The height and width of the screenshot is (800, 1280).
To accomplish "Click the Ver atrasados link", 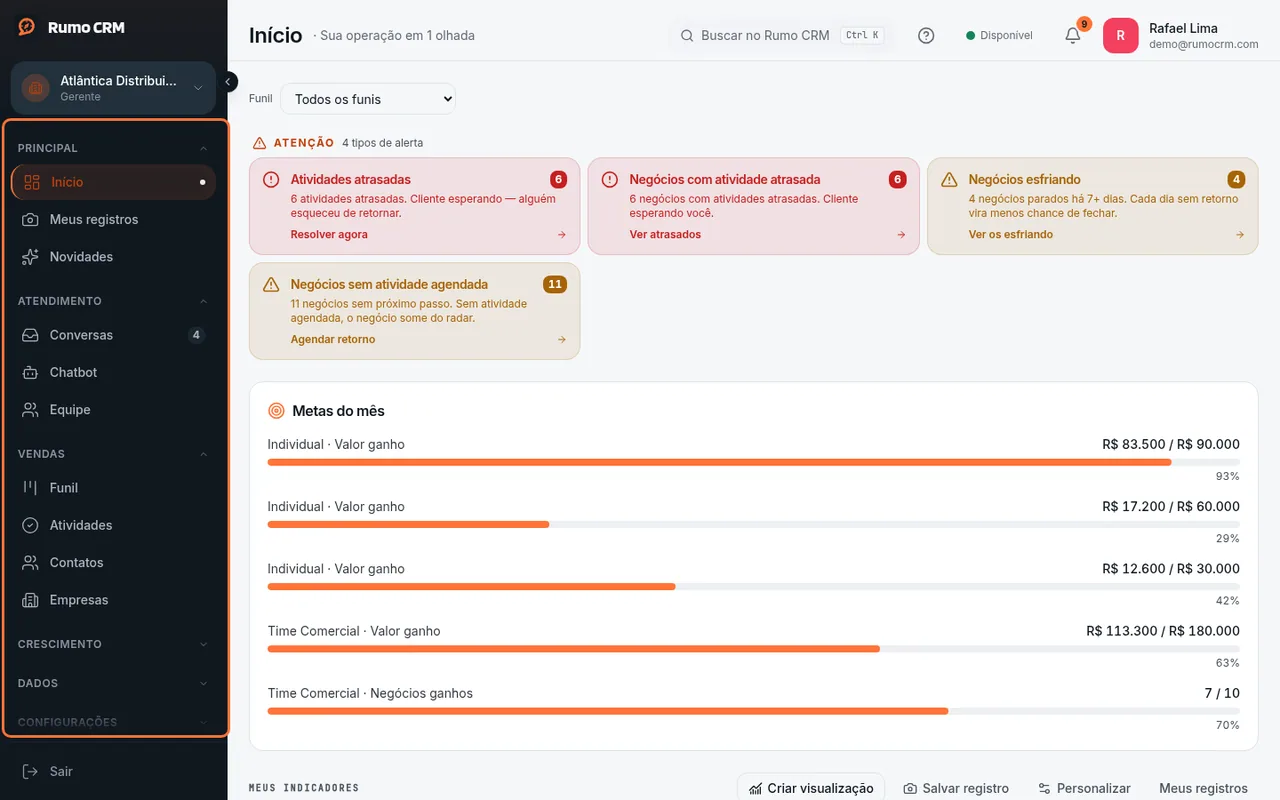I will [x=665, y=235].
